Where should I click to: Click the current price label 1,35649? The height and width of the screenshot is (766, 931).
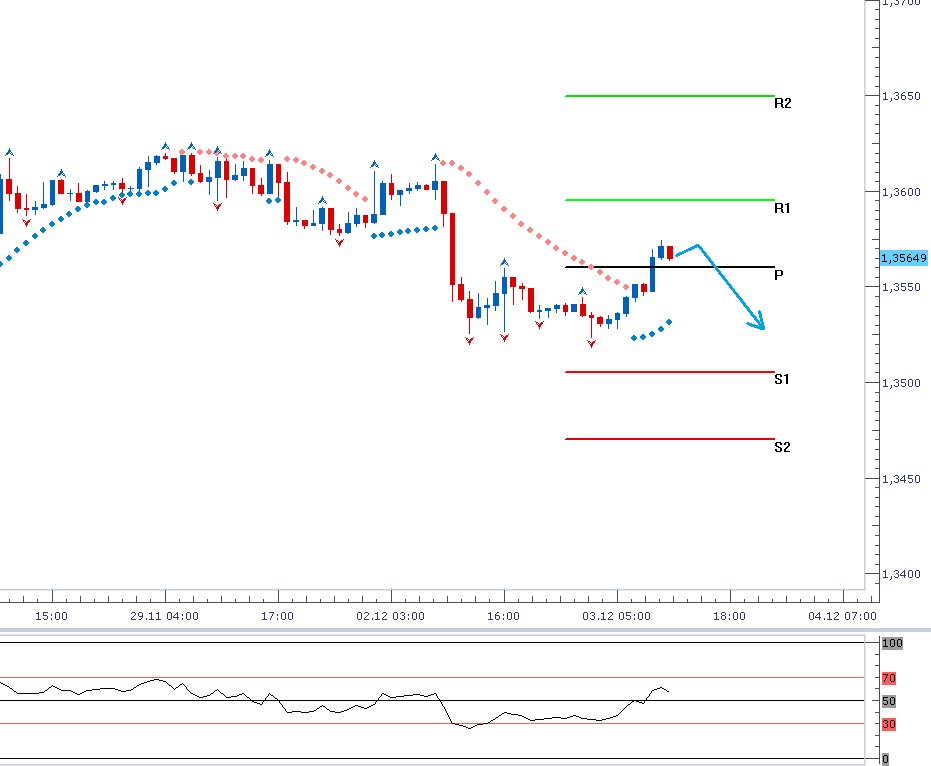point(903,258)
